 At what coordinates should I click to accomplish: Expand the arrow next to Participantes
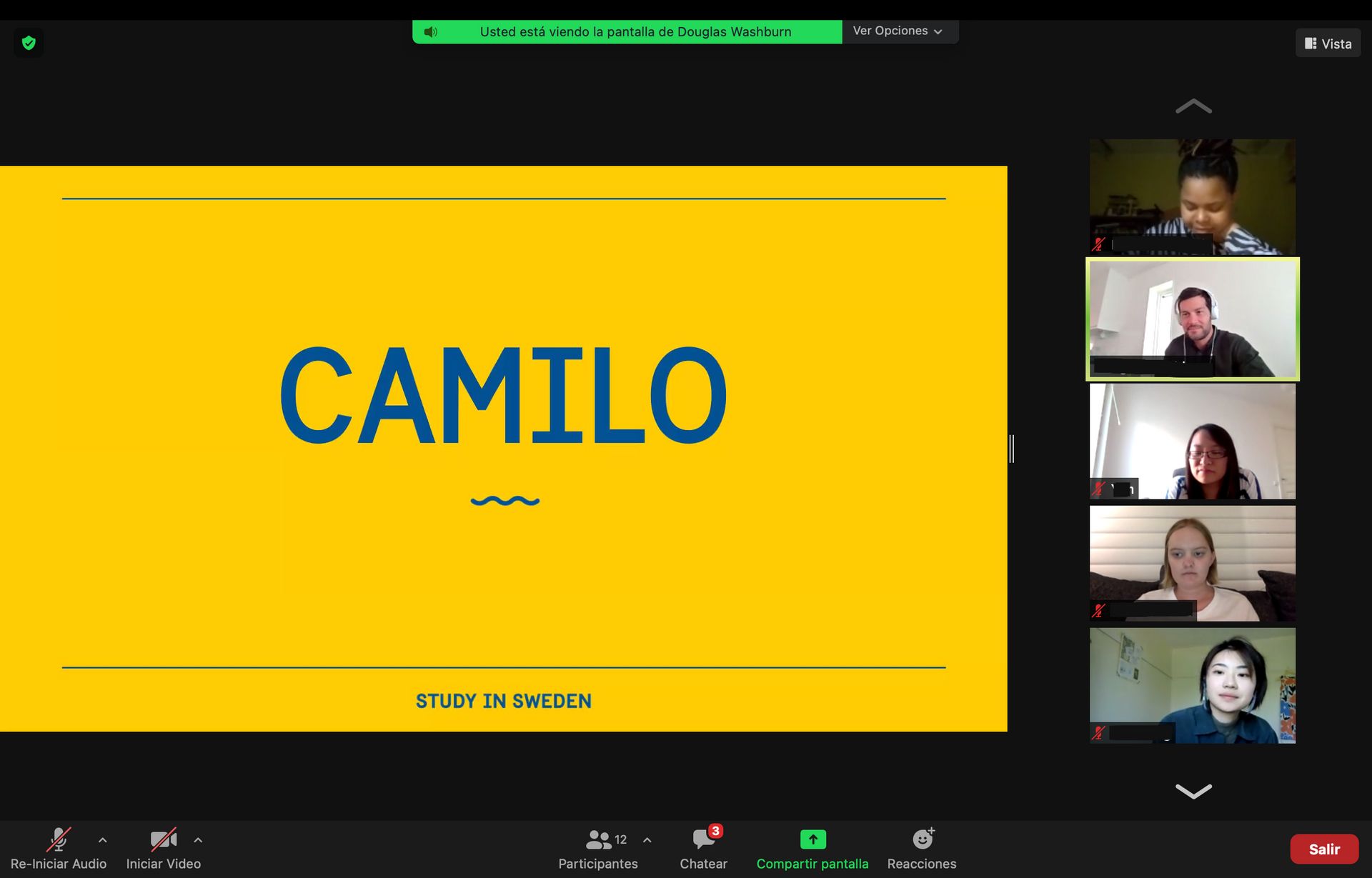coord(647,840)
